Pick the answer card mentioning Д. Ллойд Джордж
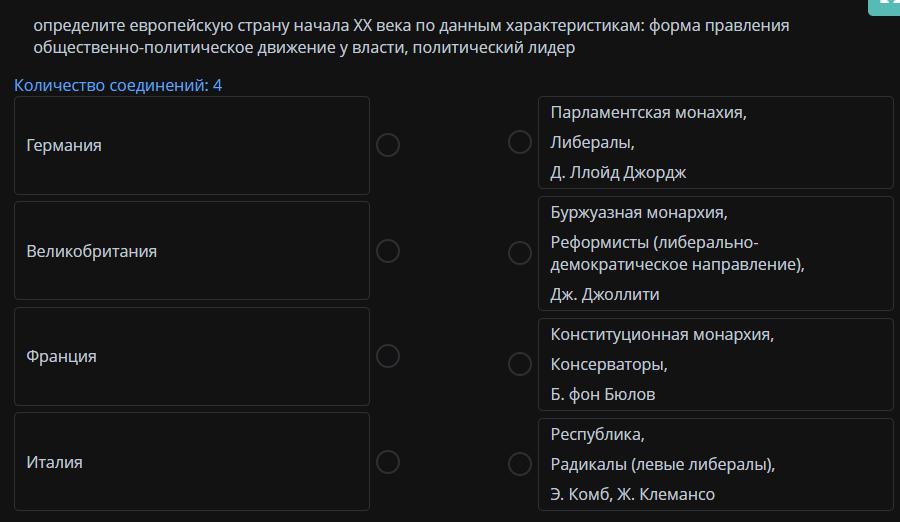900x522 pixels. pos(715,142)
